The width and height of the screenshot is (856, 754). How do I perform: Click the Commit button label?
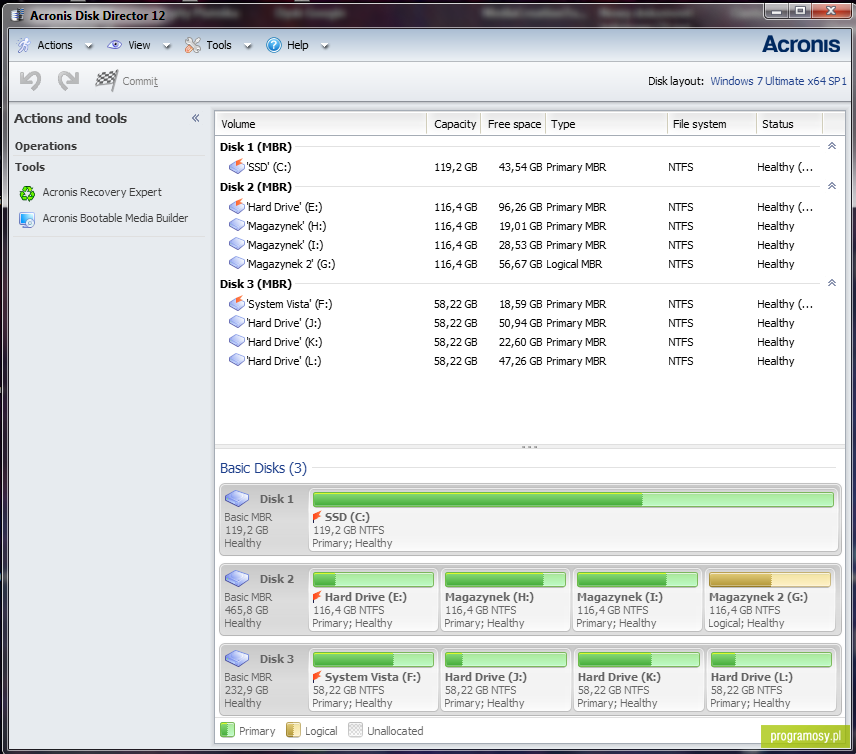pyautogui.click(x=140, y=81)
